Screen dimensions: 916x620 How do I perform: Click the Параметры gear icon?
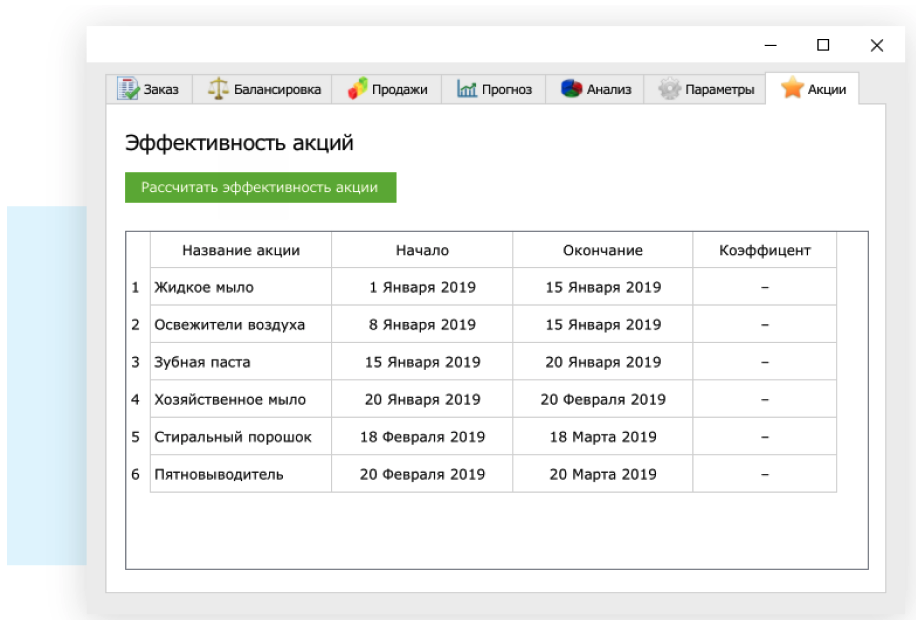(669, 89)
